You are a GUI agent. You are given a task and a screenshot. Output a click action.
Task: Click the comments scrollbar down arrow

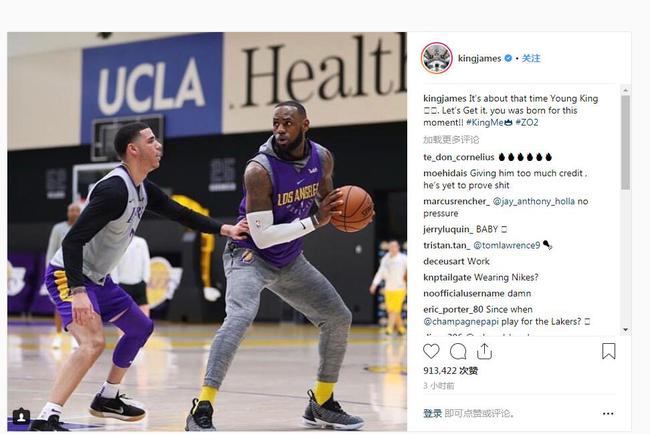point(625,330)
